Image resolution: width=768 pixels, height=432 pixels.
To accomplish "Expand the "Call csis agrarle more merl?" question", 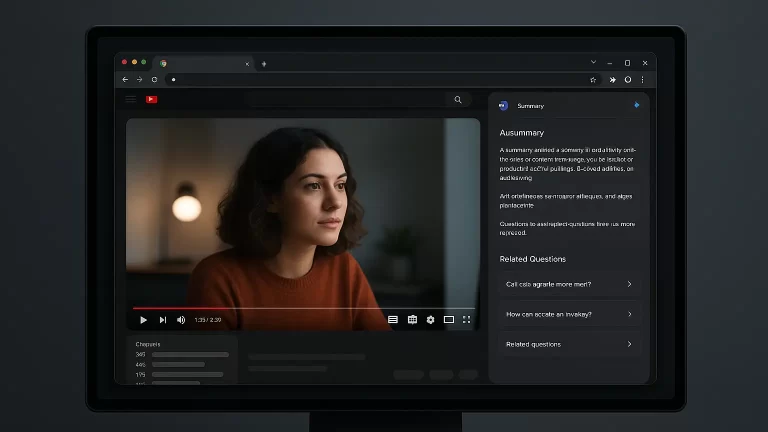I will point(568,284).
